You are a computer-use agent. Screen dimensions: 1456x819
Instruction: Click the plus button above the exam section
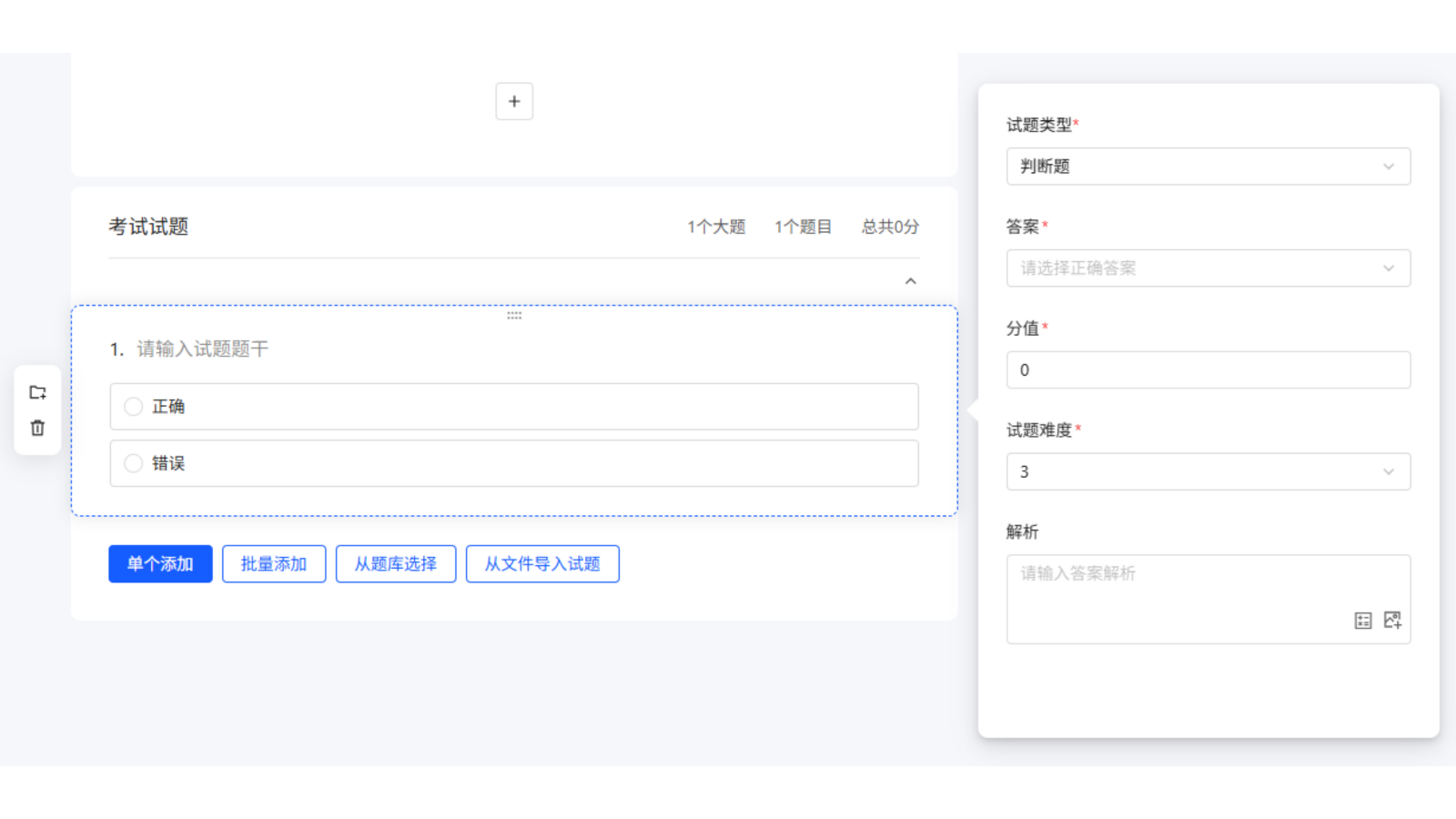(x=514, y=101)
